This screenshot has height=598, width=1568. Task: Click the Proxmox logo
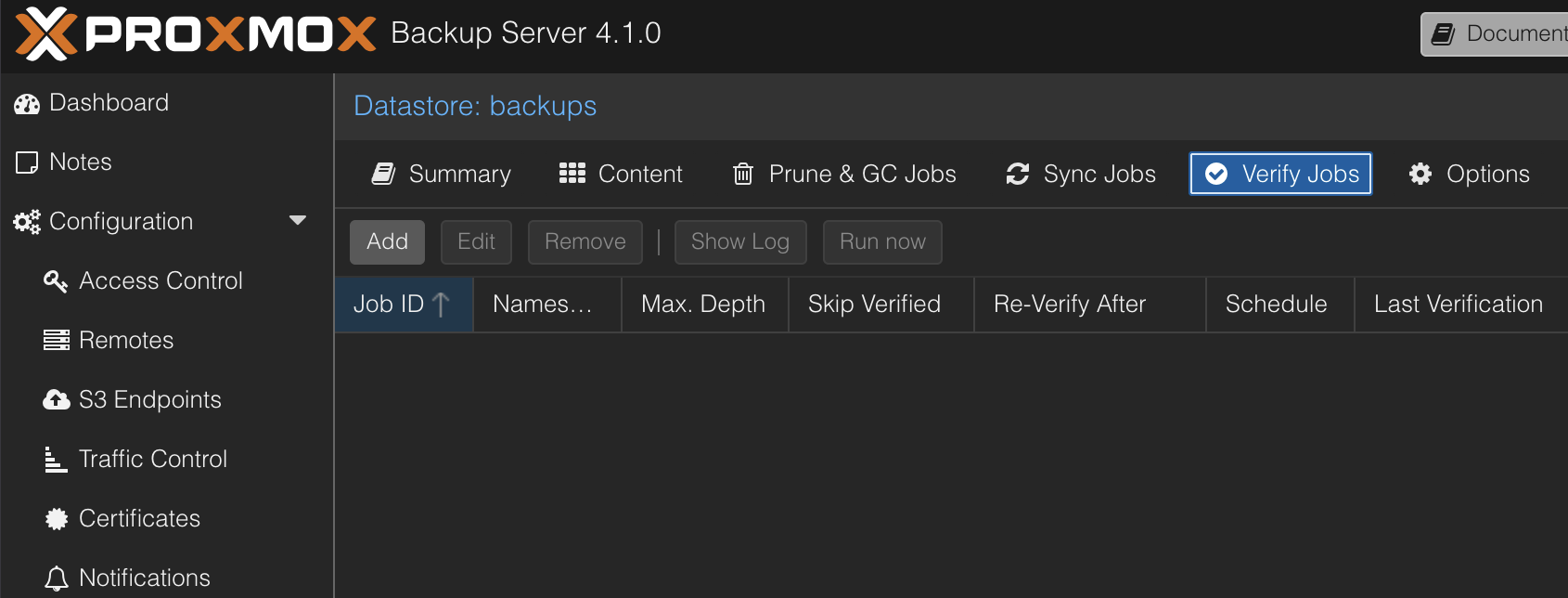click(196, 33)
